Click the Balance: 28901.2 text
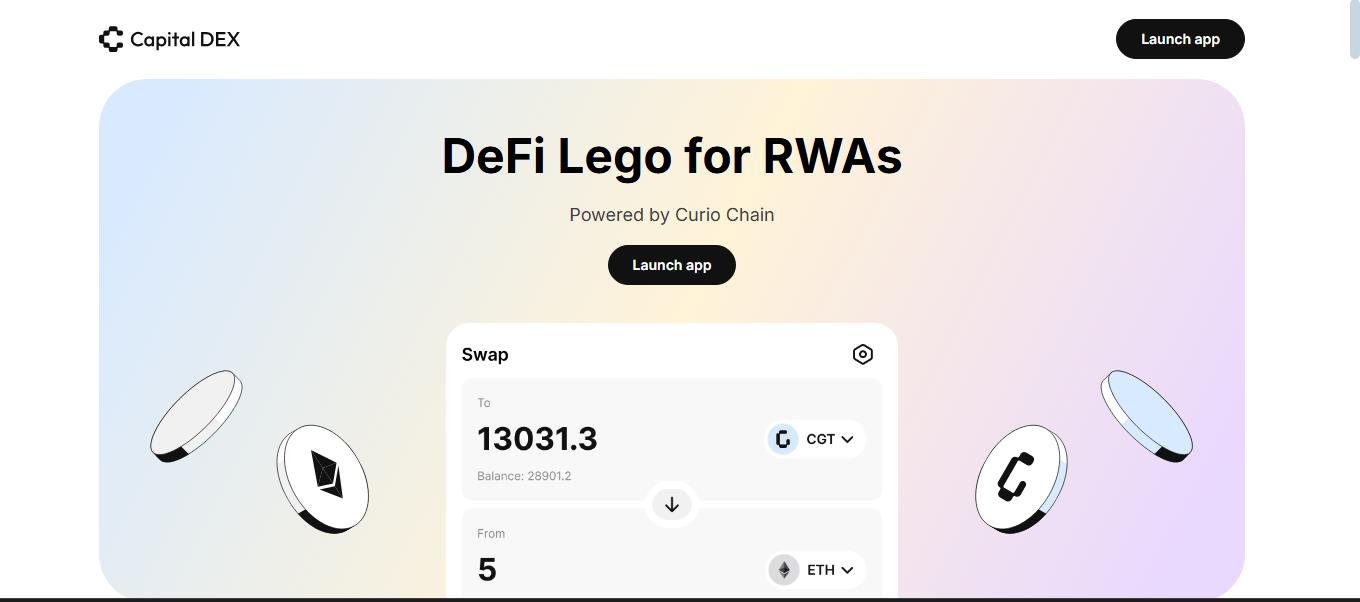Screen dimensions: 1360x602 (x=524, y=475)
